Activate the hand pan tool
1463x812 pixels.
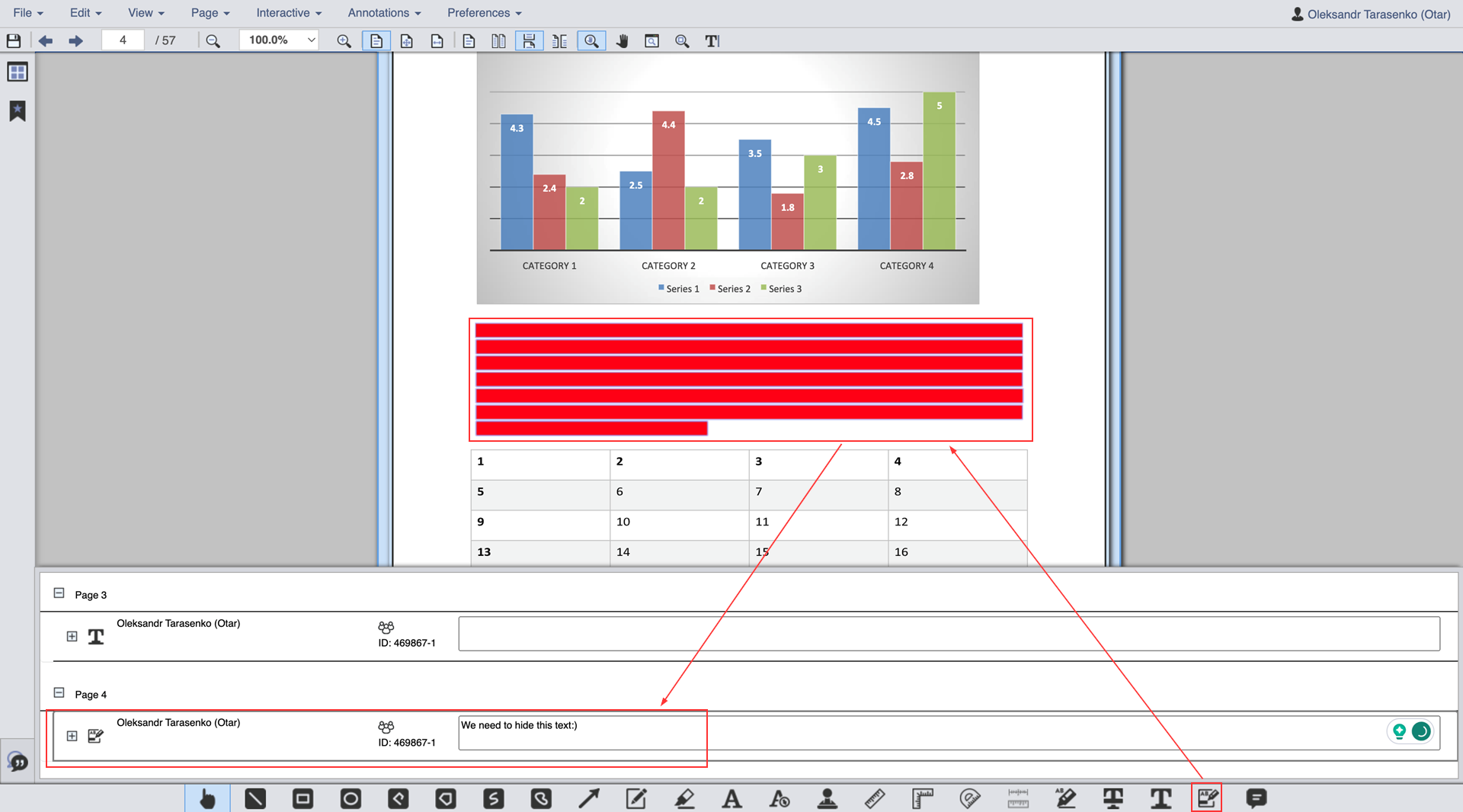point(622,41)
